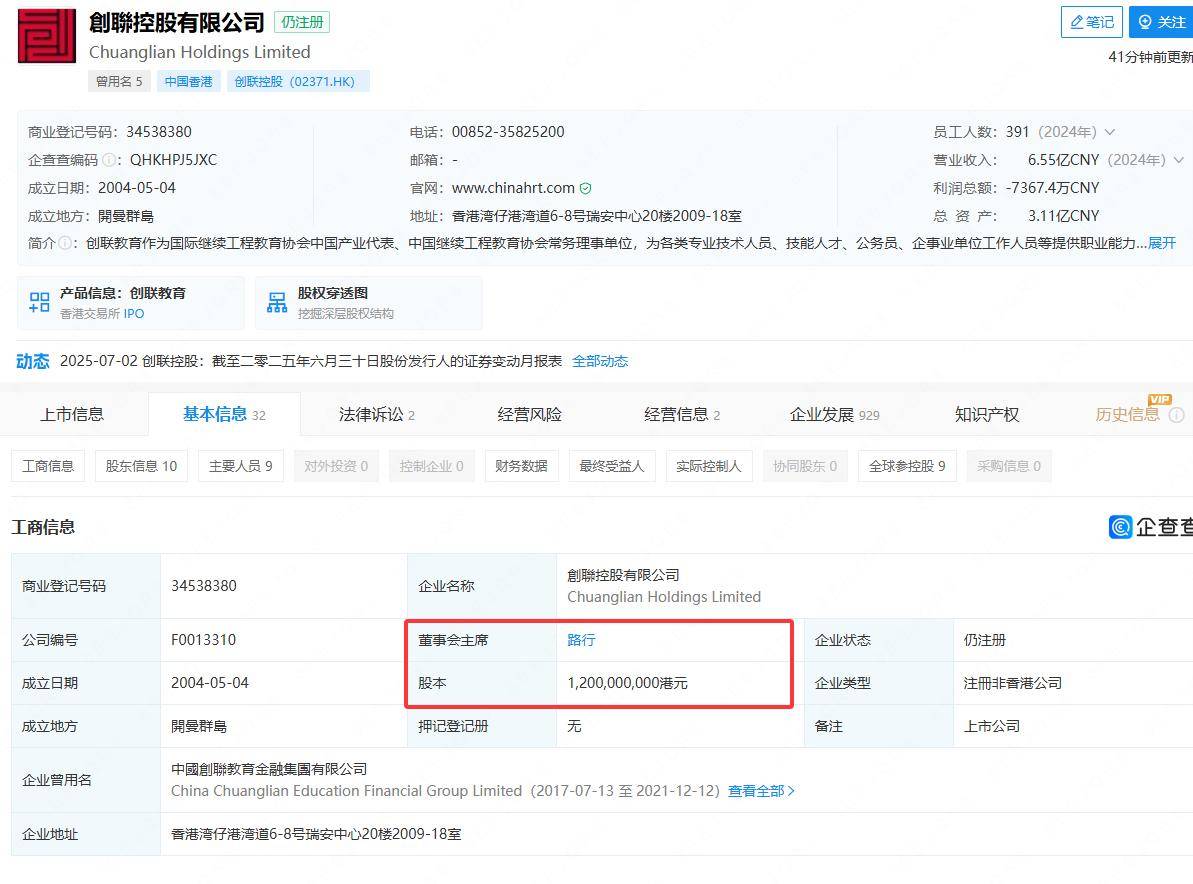Image resolution: width=1193 pixels, height=884 pixels.
Task: Click the 上市公司 remark cell
Action: (x=991, y=727)
